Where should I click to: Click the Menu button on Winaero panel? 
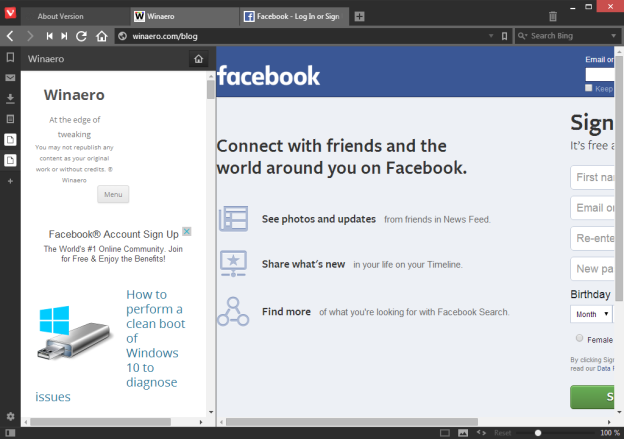click(113, 194)
